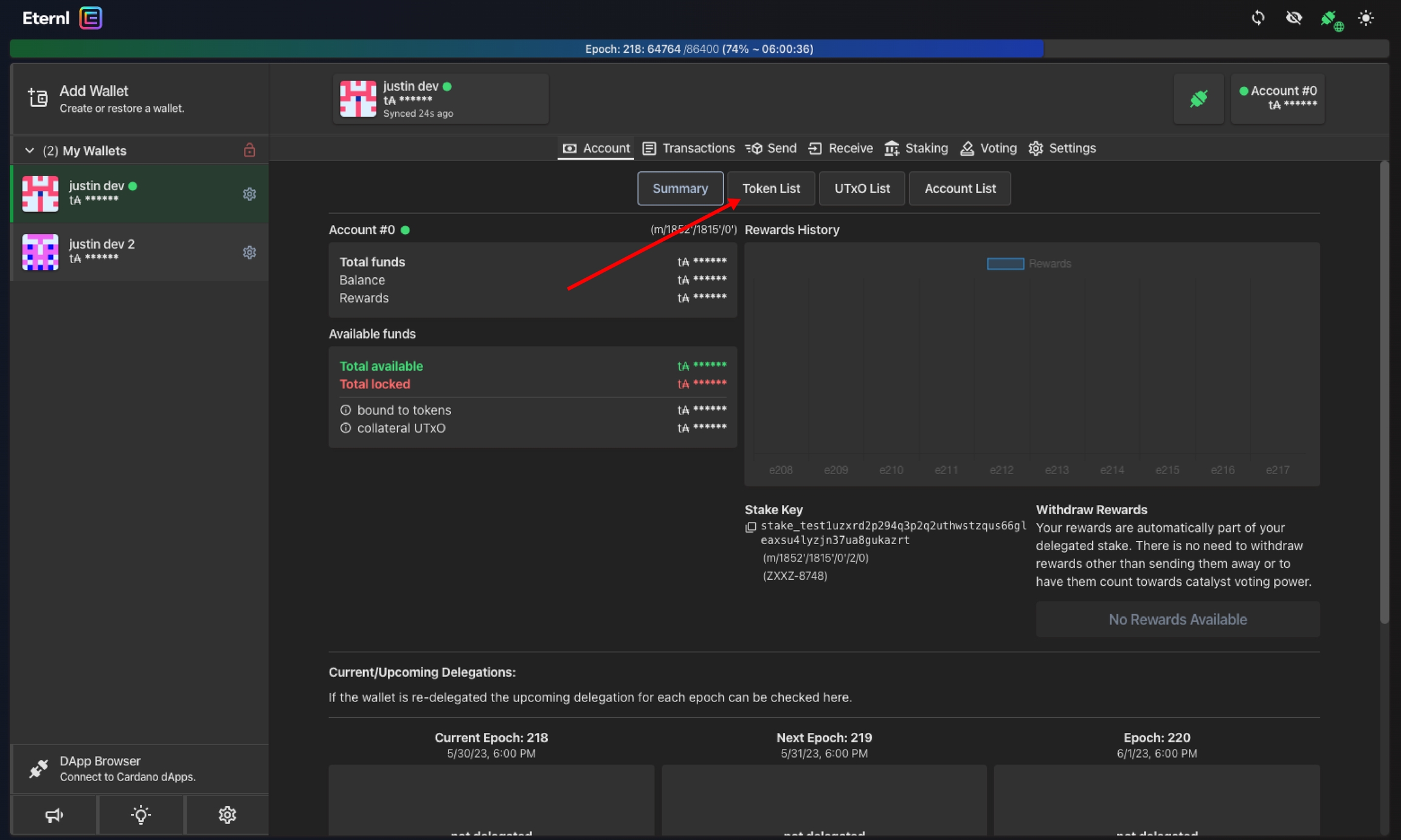1401x840 pixels.
Task: Click the network connection plug icon in header
Action: (1330, 19)
